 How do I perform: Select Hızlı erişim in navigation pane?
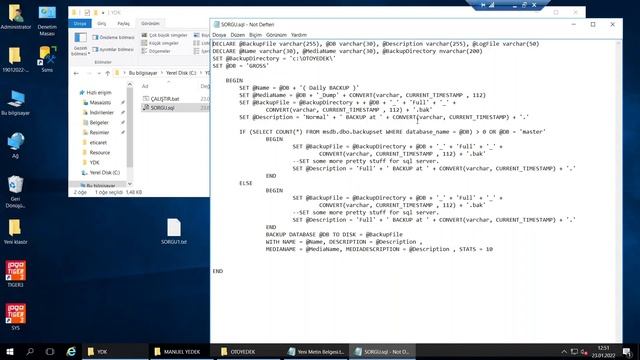[x=95, y=93]
